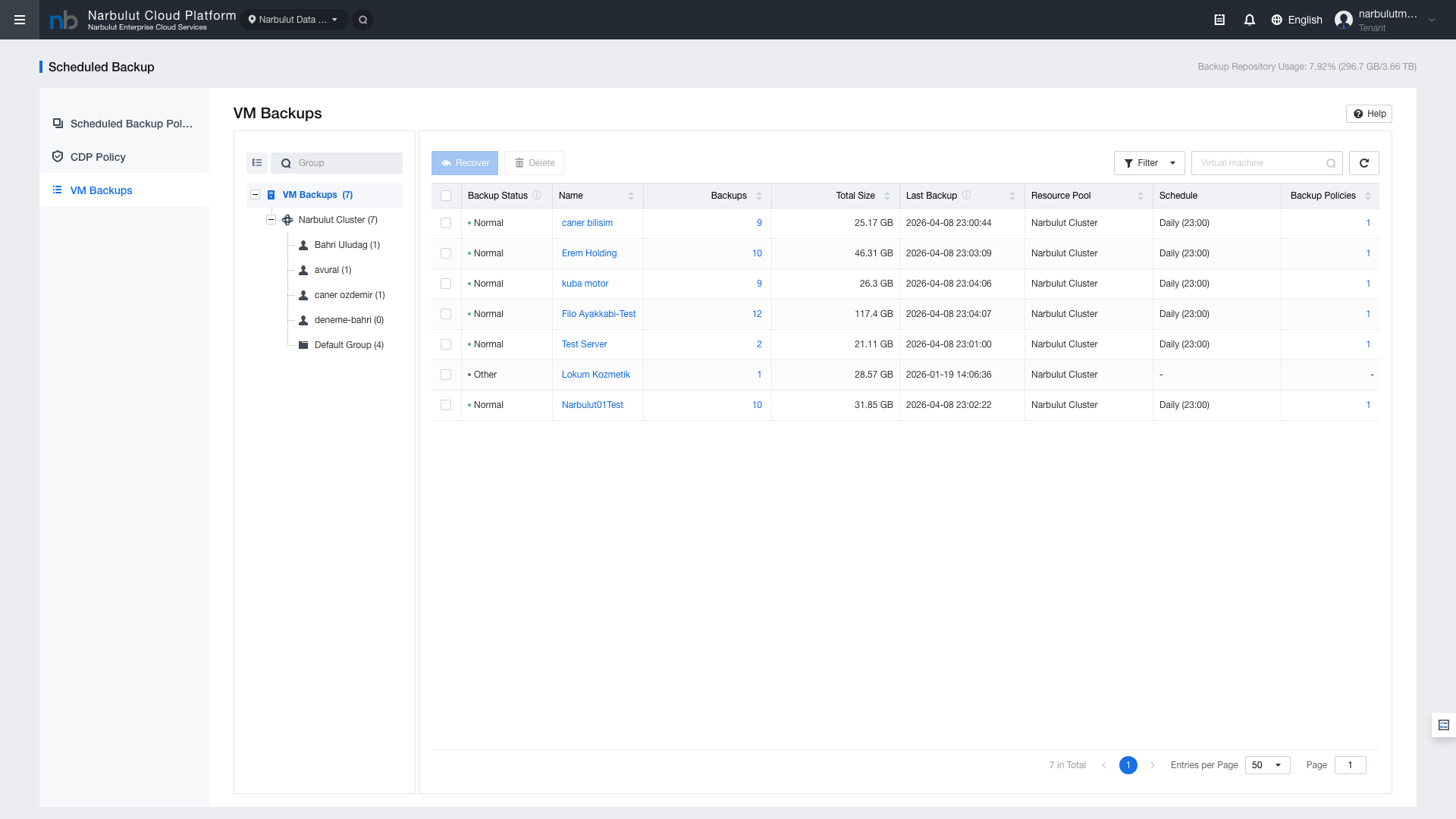
Task: Check the Filo Ayakkabi-Test row checkbox
Action: click(446, 314)
